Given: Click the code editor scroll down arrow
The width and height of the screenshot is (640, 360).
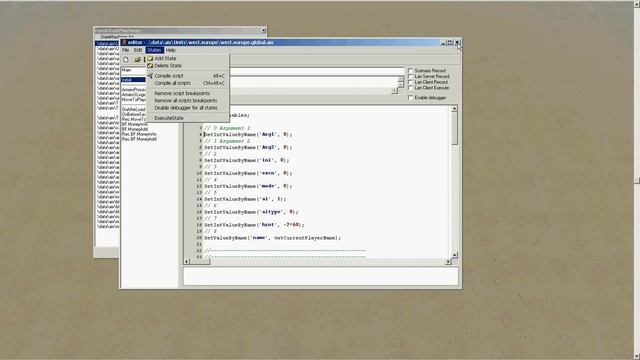Looking at the screenshot, I should 454,255.
